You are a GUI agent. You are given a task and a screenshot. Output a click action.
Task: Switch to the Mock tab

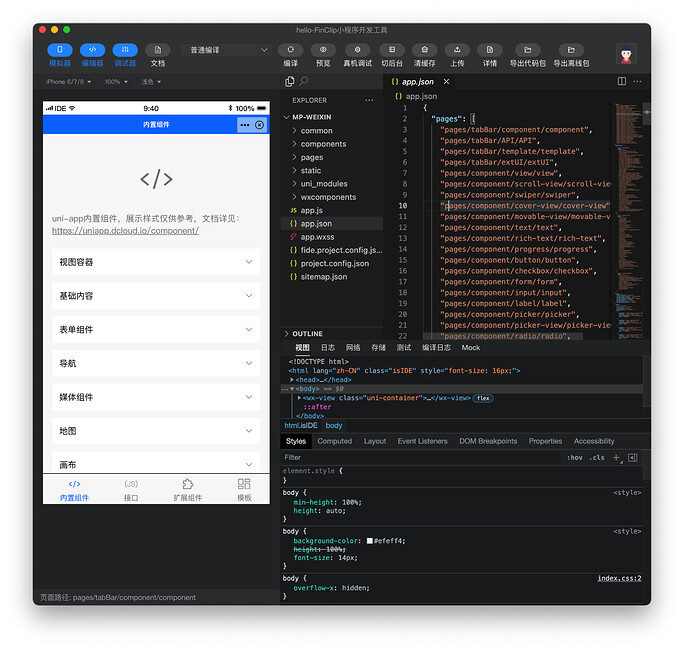pyautogui.click(x=471, y=348)
